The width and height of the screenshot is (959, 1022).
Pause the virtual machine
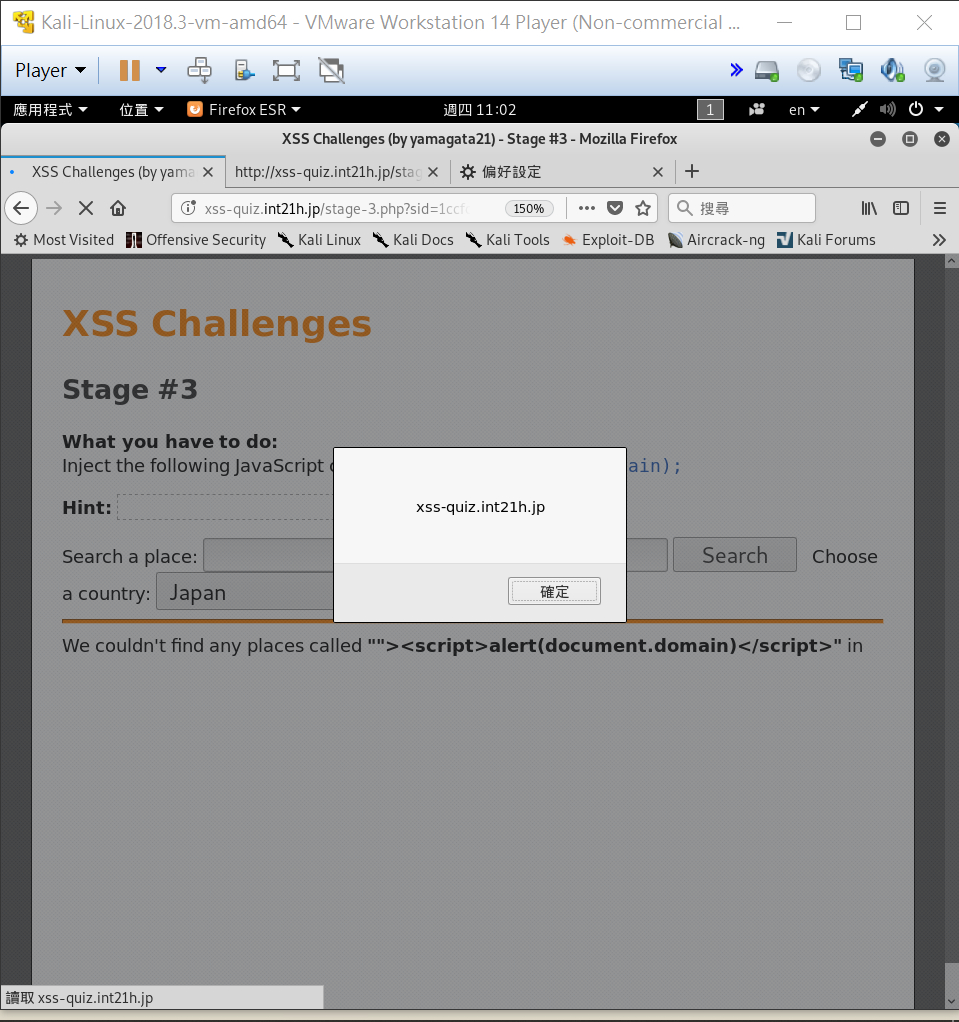tap(130, 70)
